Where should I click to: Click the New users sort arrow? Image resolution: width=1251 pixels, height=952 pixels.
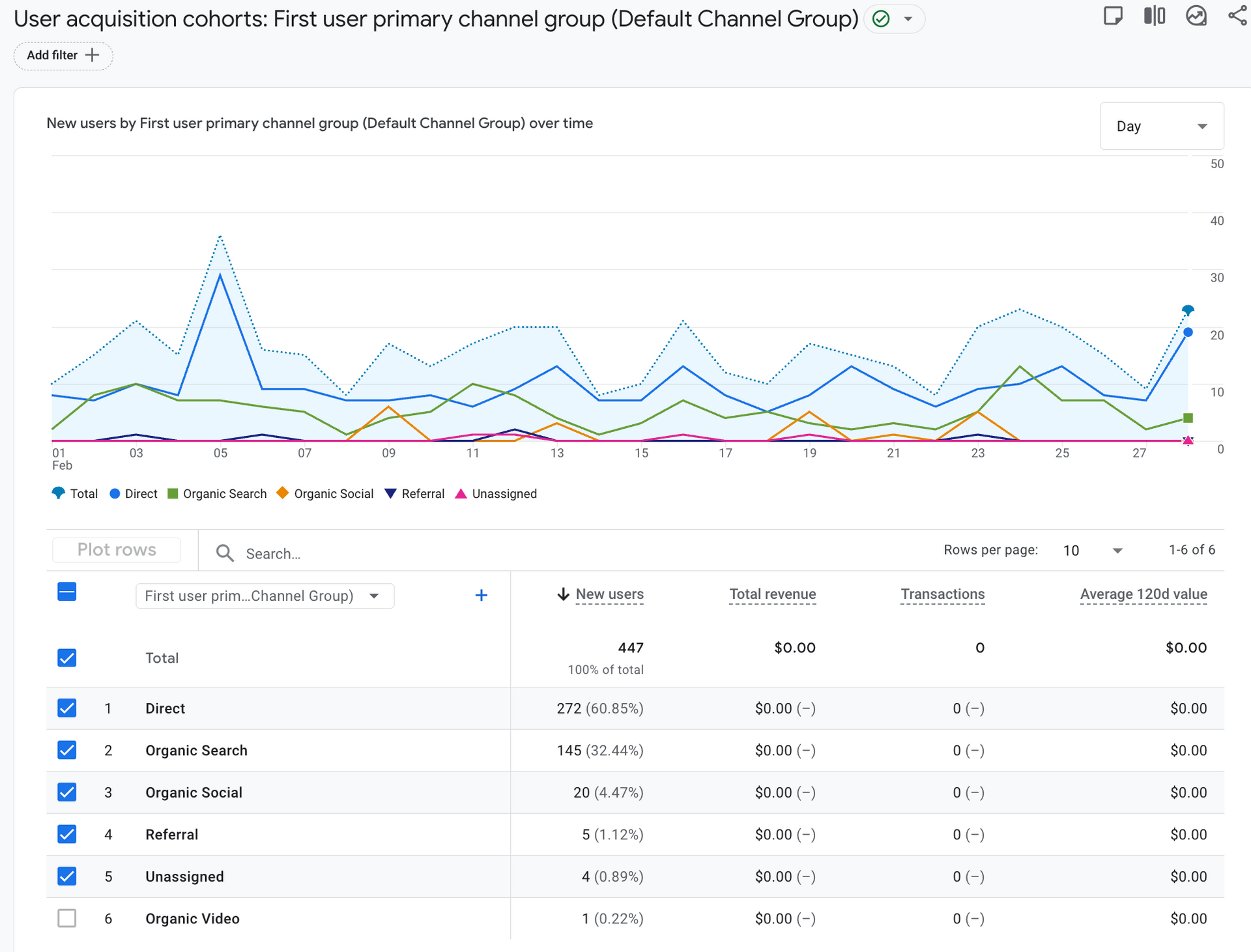click(563, 594)
